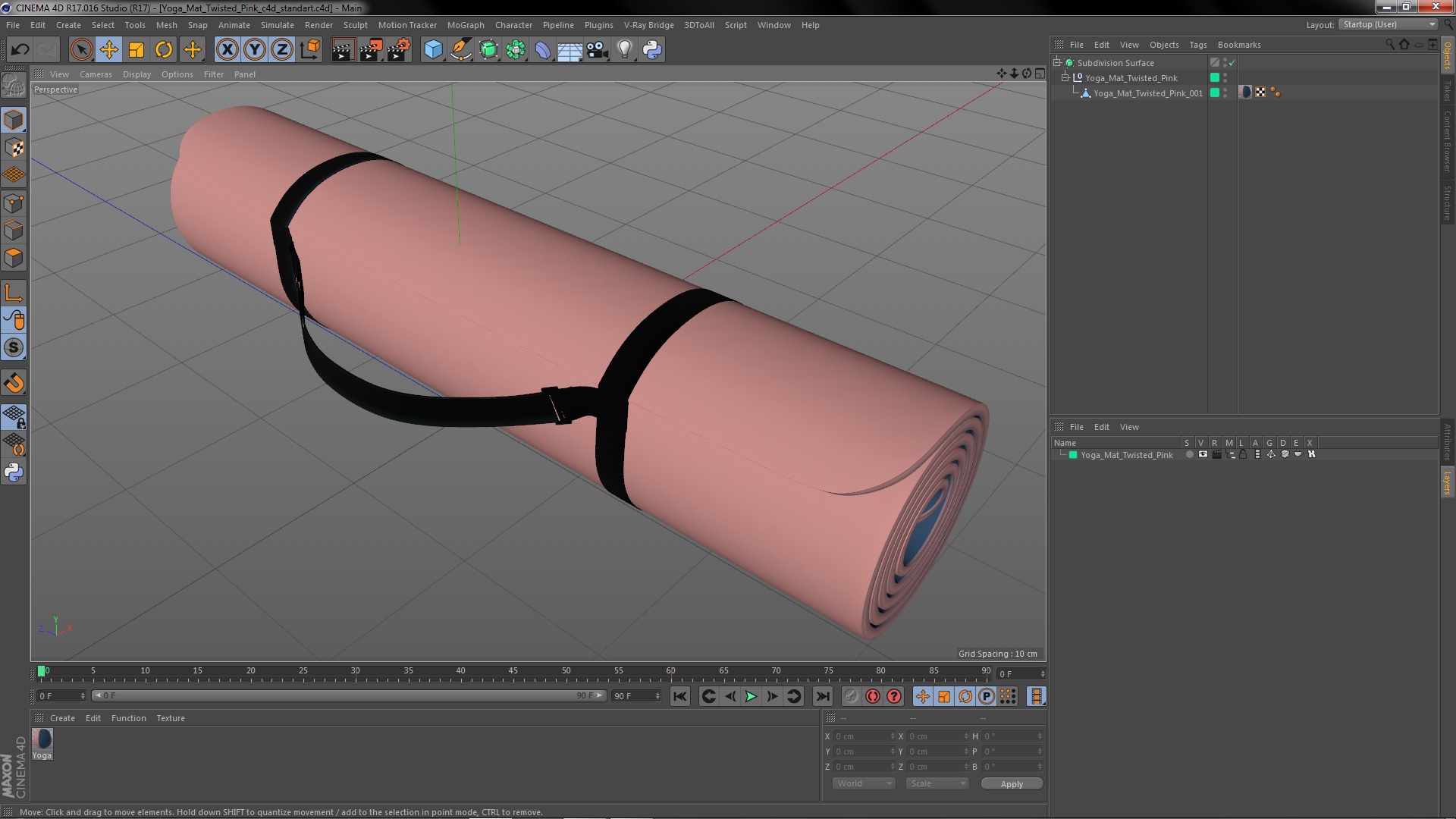The height and width of the screenshot is (819, 1456).
Task: Open the MoGraph menu
Action: (x=466, y=25)
